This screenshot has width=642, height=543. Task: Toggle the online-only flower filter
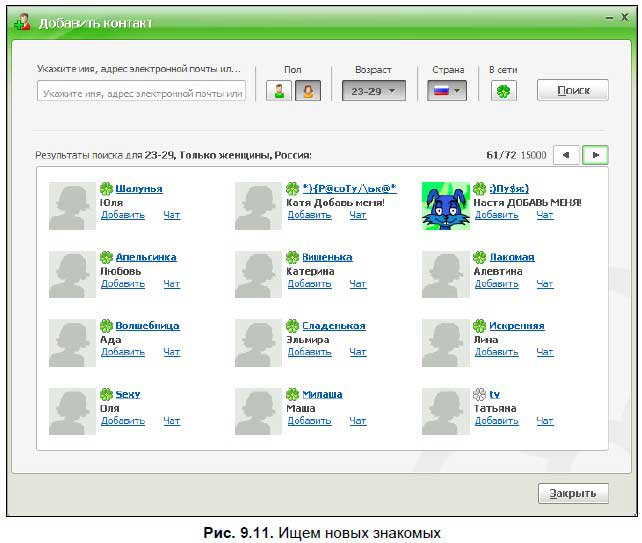pyautogui.click(x=504, y=90)
